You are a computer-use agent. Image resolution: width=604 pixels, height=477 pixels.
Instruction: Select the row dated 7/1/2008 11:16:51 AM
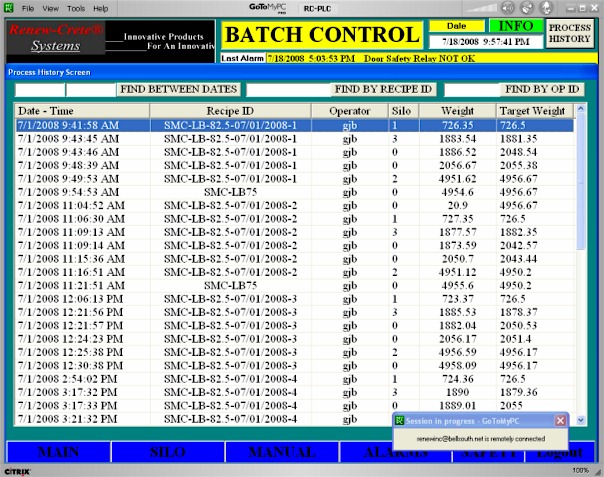click(295, 272)
